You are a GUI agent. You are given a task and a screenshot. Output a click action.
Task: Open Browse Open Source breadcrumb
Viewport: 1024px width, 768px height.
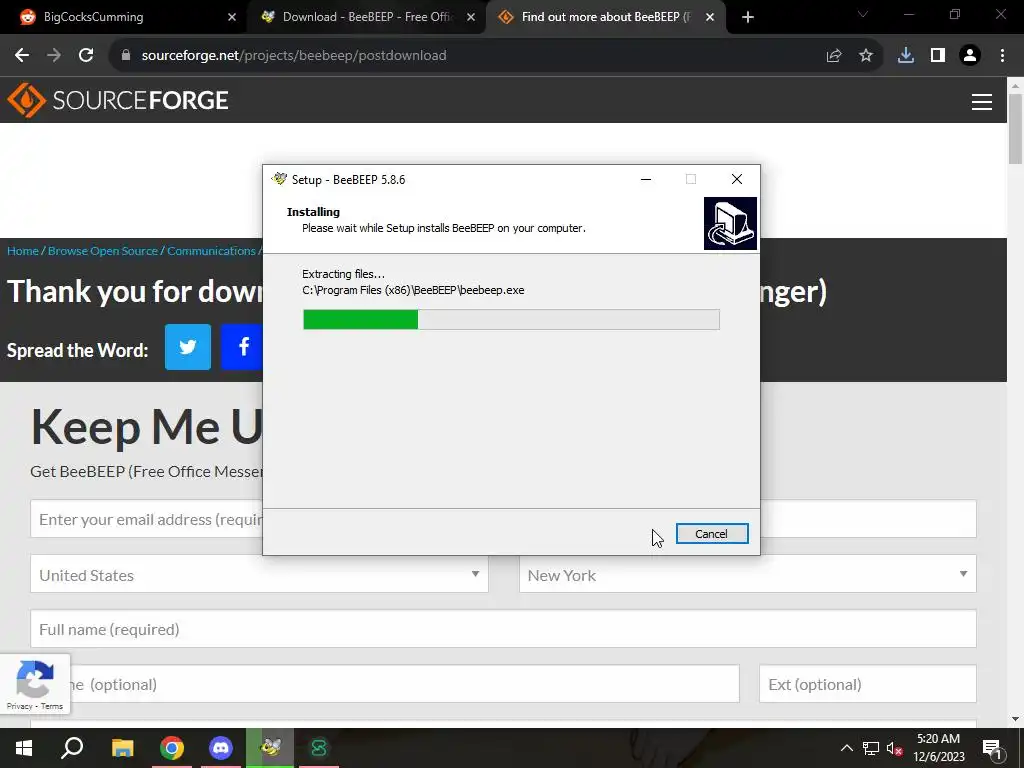[103, 251]
